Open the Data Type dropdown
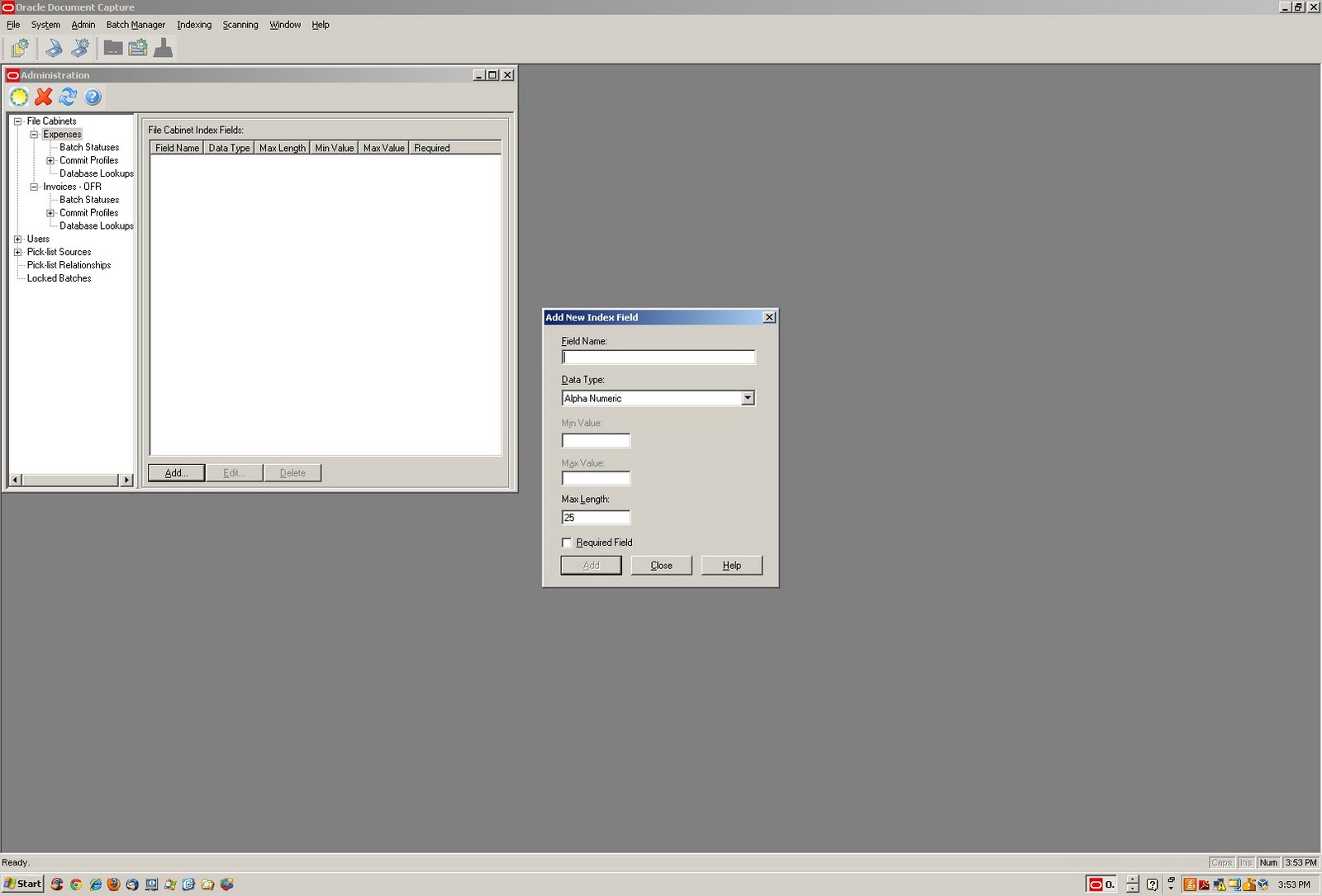Image resolution: width=1322 pixels, height=896 pixels. tap(749, 398)
